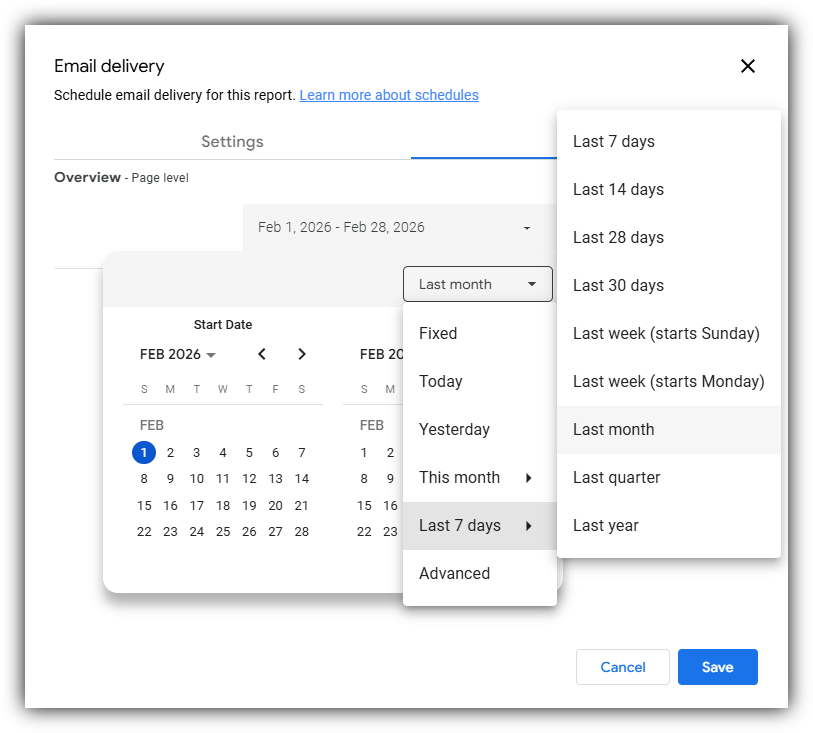The height and width of the screenshot is (733, 813).
Task: Navigate to the previous month with the left chevron
Action: 262,354
